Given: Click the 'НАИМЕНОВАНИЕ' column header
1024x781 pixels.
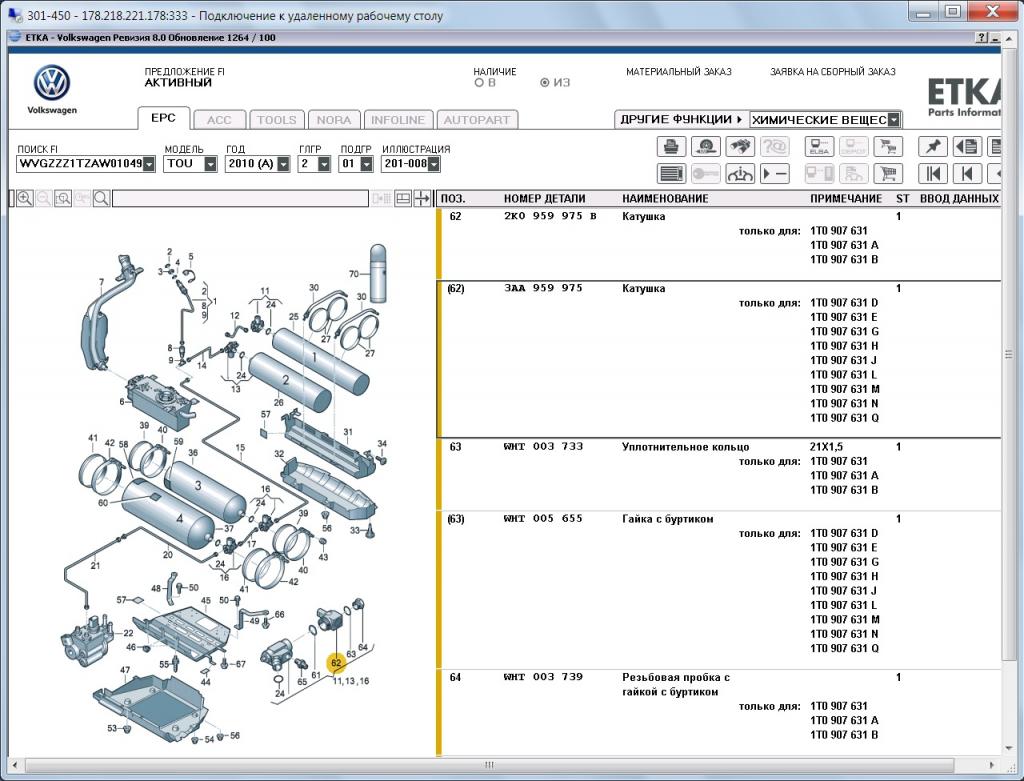Looking at the screenshot, I should pos(665,199).
